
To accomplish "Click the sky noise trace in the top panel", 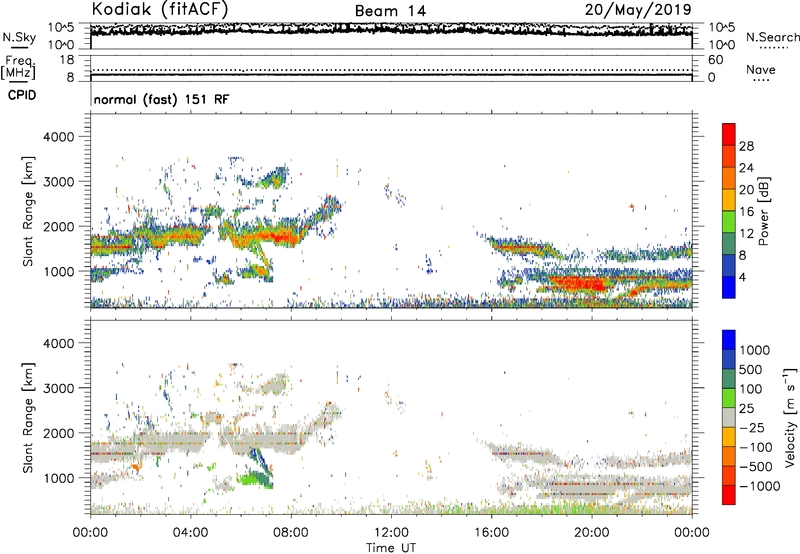I will [391, 30].
